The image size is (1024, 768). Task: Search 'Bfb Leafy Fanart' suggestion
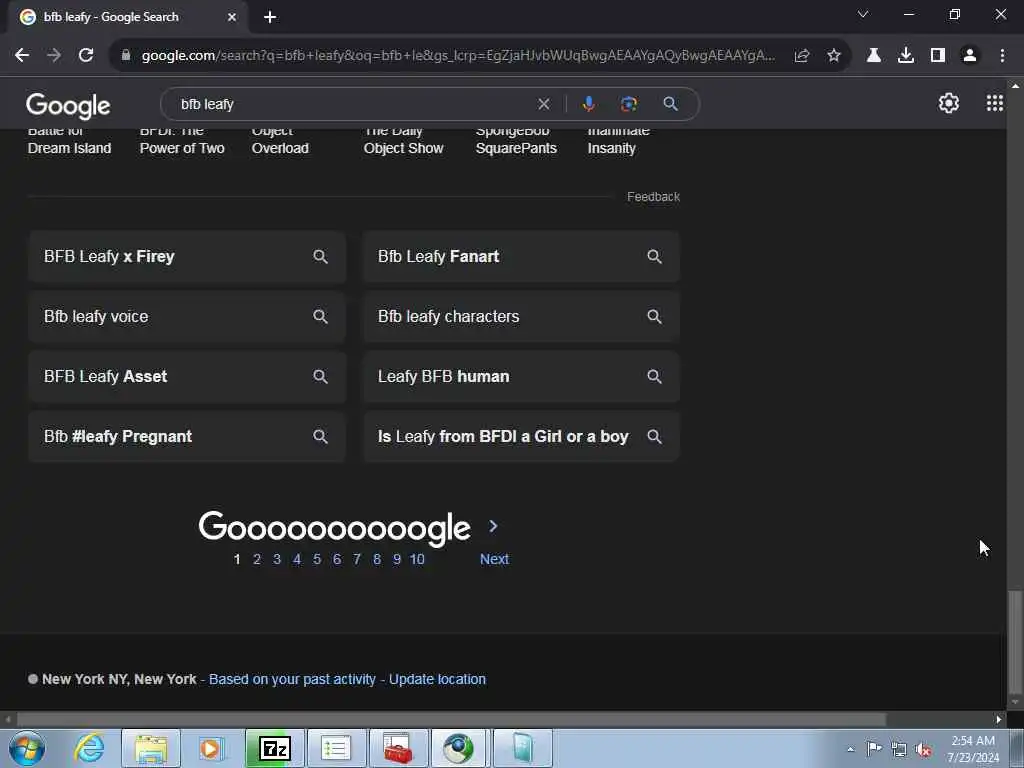(x=521, y=257)
